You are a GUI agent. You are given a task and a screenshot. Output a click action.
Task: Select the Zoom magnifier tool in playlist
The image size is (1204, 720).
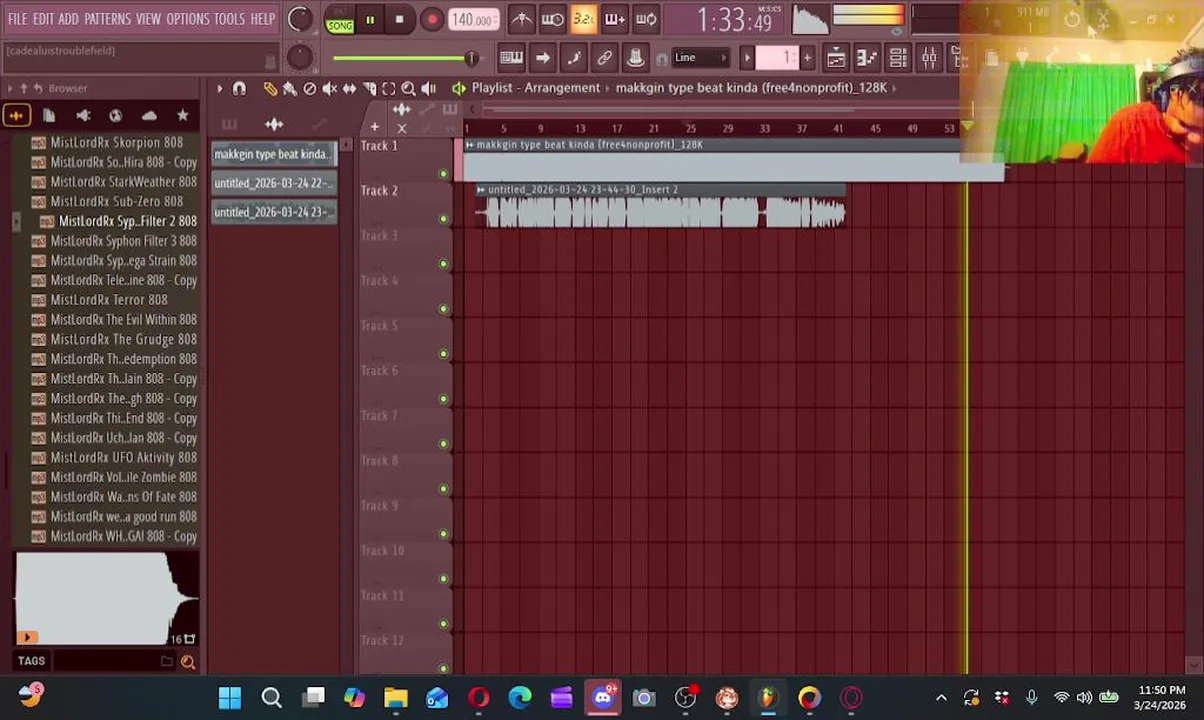[x=408, y=89]
